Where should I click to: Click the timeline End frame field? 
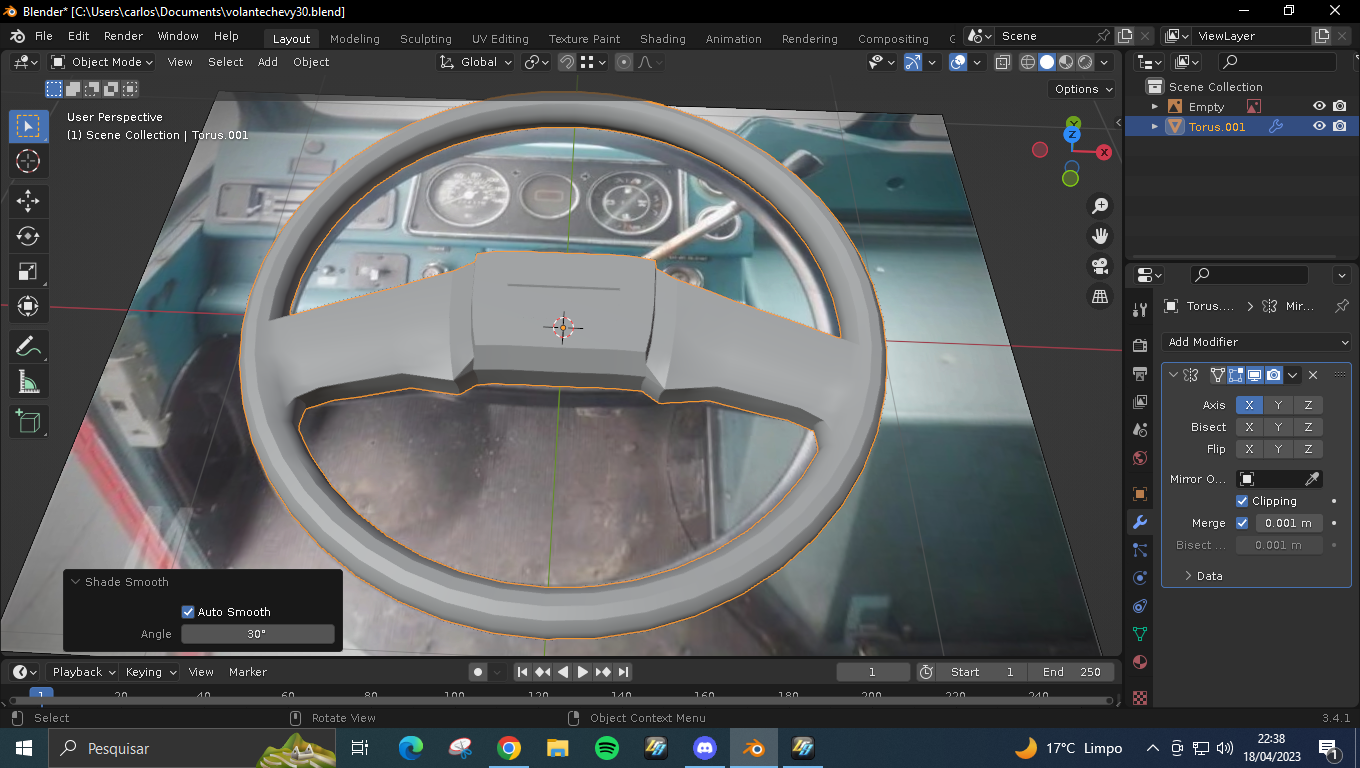click(1069, 672)
